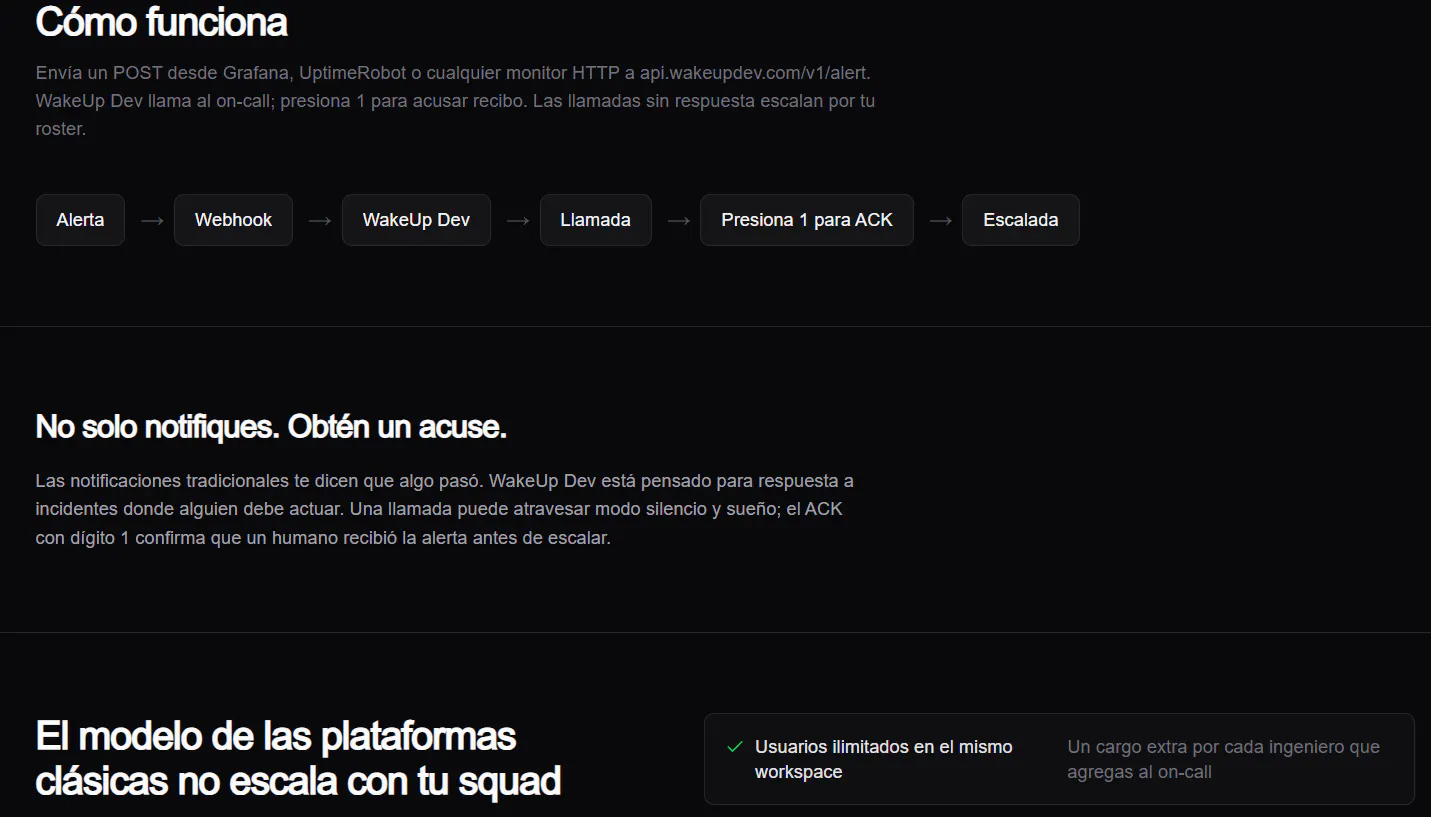Select the Llamada step chip
The width and height of the screenshot is (1431, 817).
[x=595, y=220]
